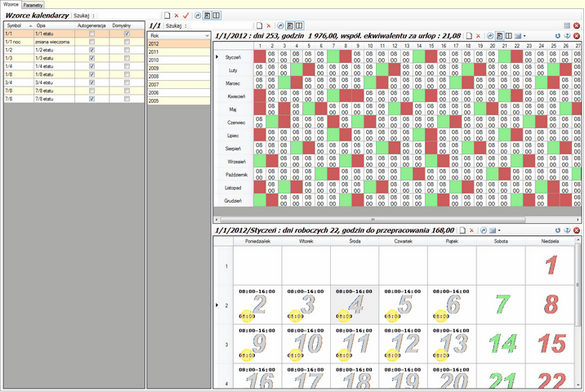Click the blue arrow refresh icon in the 1/1 year panel toolbar
The image size is (585, 392).
click(x=281, y=26)
